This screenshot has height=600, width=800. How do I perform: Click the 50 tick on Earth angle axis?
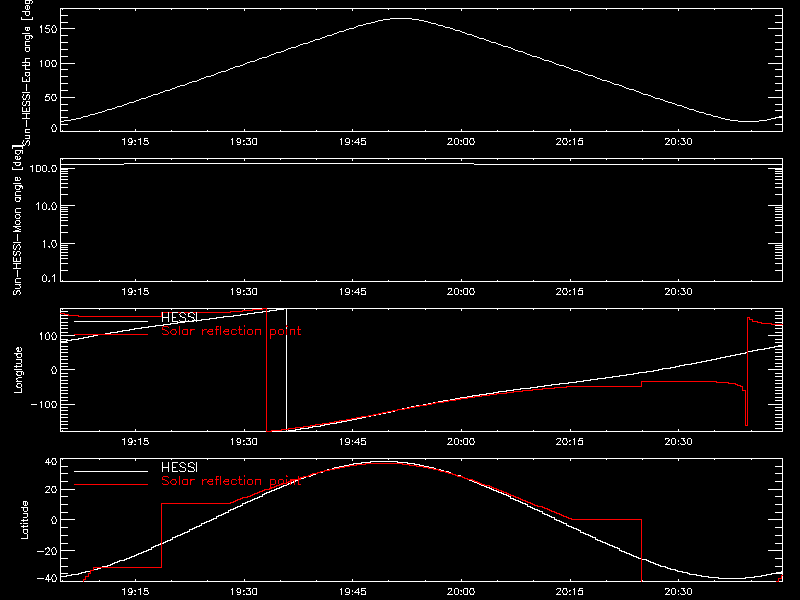click(51, 97)
